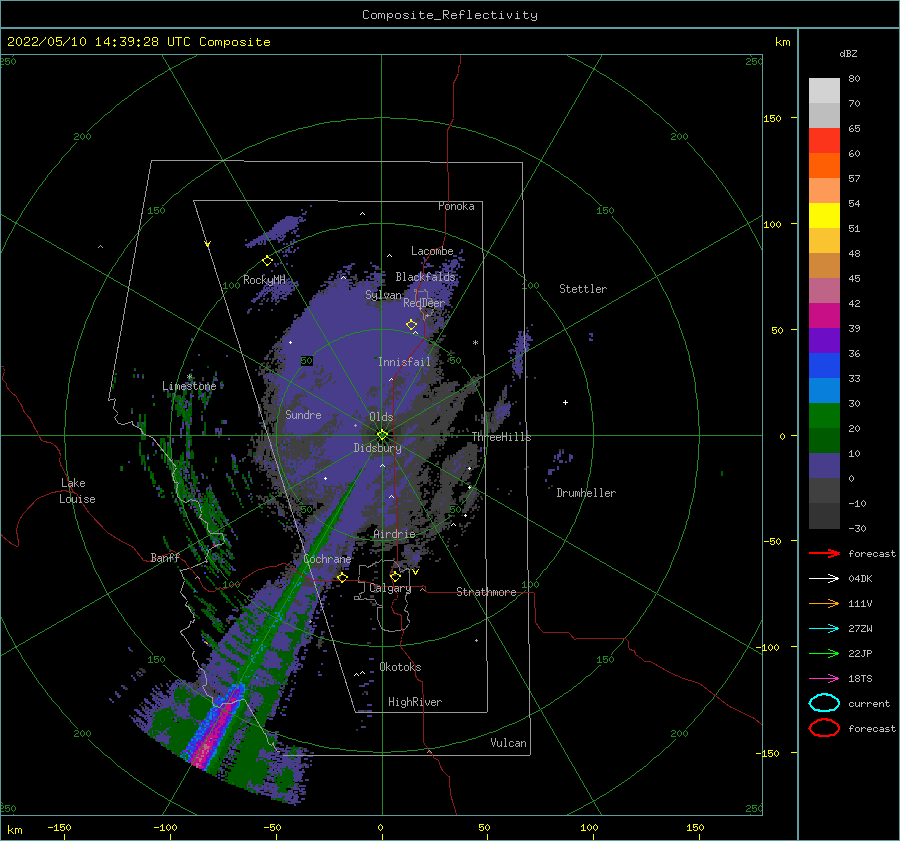Click the cyan 27ZW arrow icon
Viewport: 900px width, 841px height.
point(824,629)
